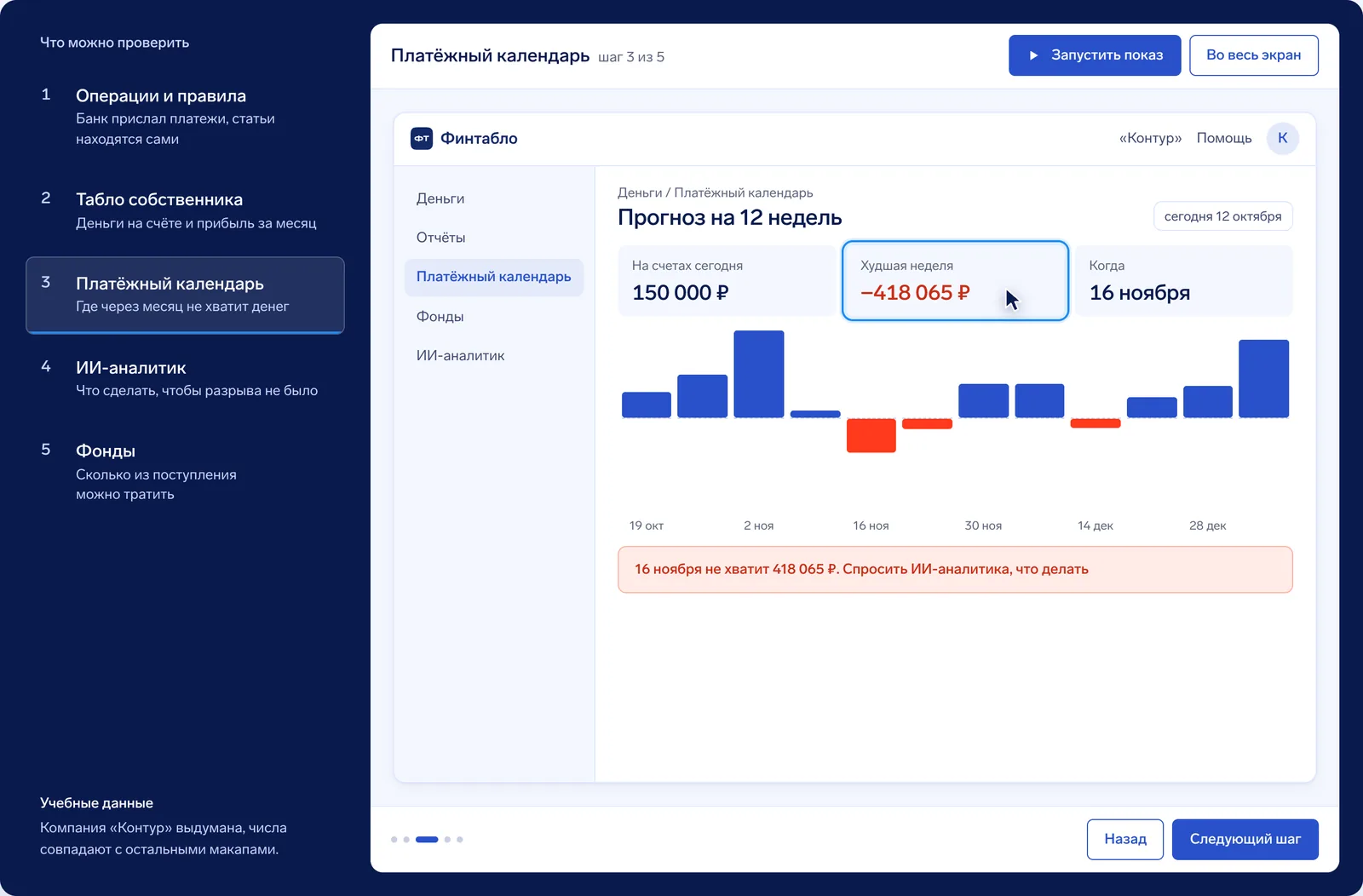Select Деньги in the Финтабло sidebar

click(x=494, y=198)
